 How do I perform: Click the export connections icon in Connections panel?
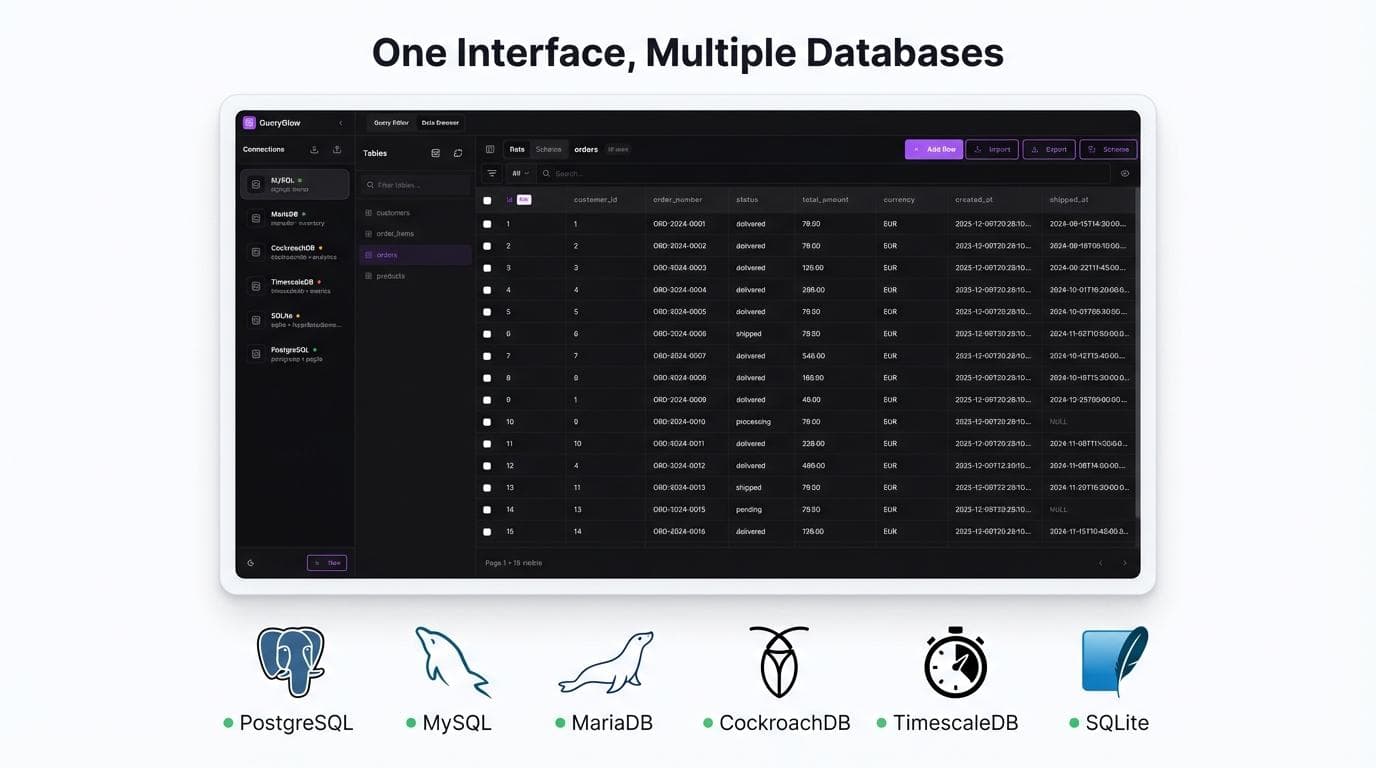[x=337, y=149]
